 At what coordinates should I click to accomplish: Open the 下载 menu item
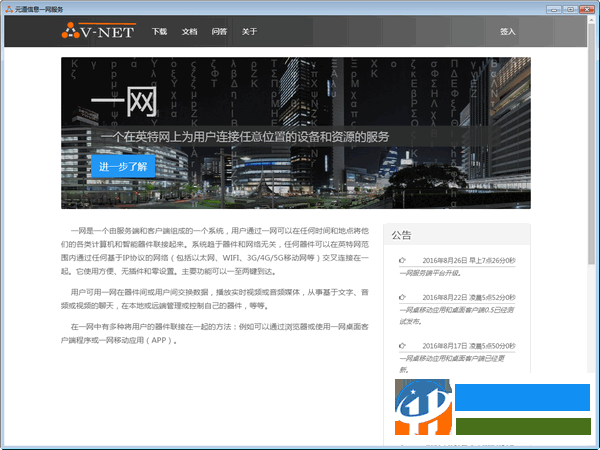(159, 31)
